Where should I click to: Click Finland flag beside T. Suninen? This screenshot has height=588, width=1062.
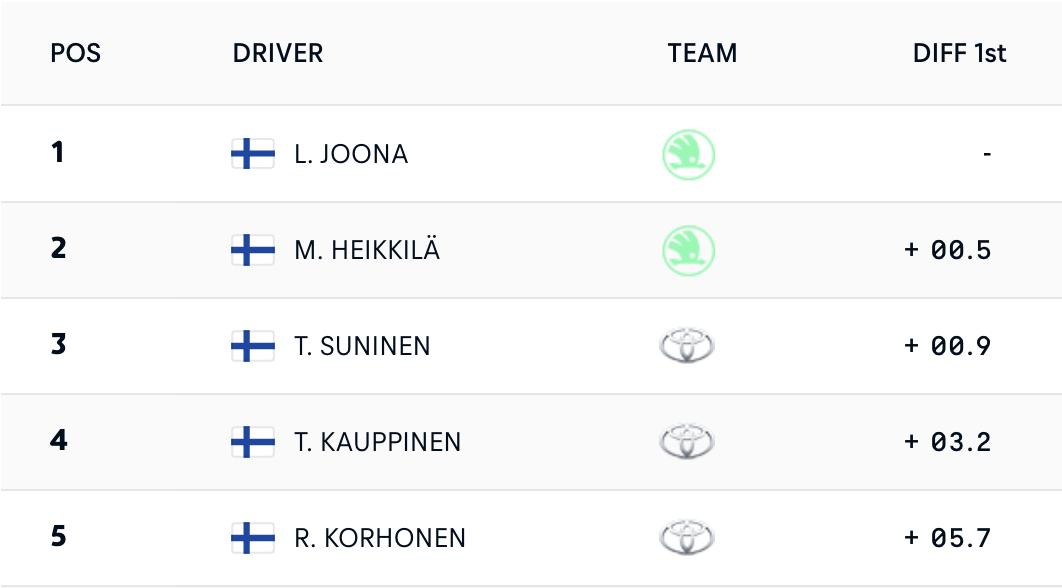point(253,346)
